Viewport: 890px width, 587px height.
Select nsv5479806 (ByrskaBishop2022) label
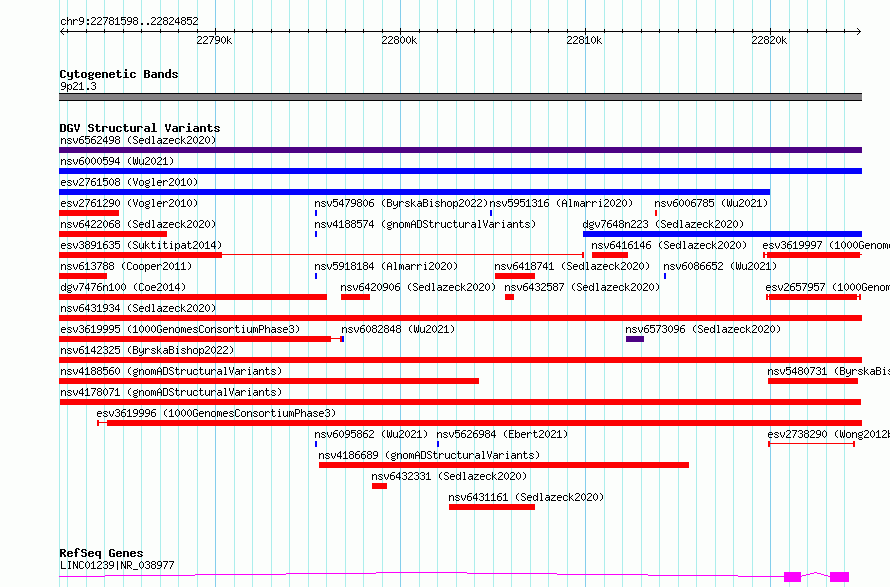[x=401, y=203]
